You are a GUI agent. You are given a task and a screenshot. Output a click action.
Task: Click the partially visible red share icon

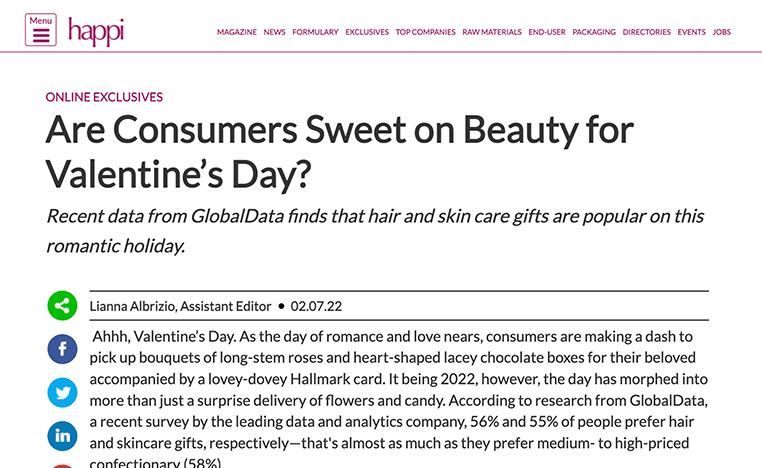62,466
